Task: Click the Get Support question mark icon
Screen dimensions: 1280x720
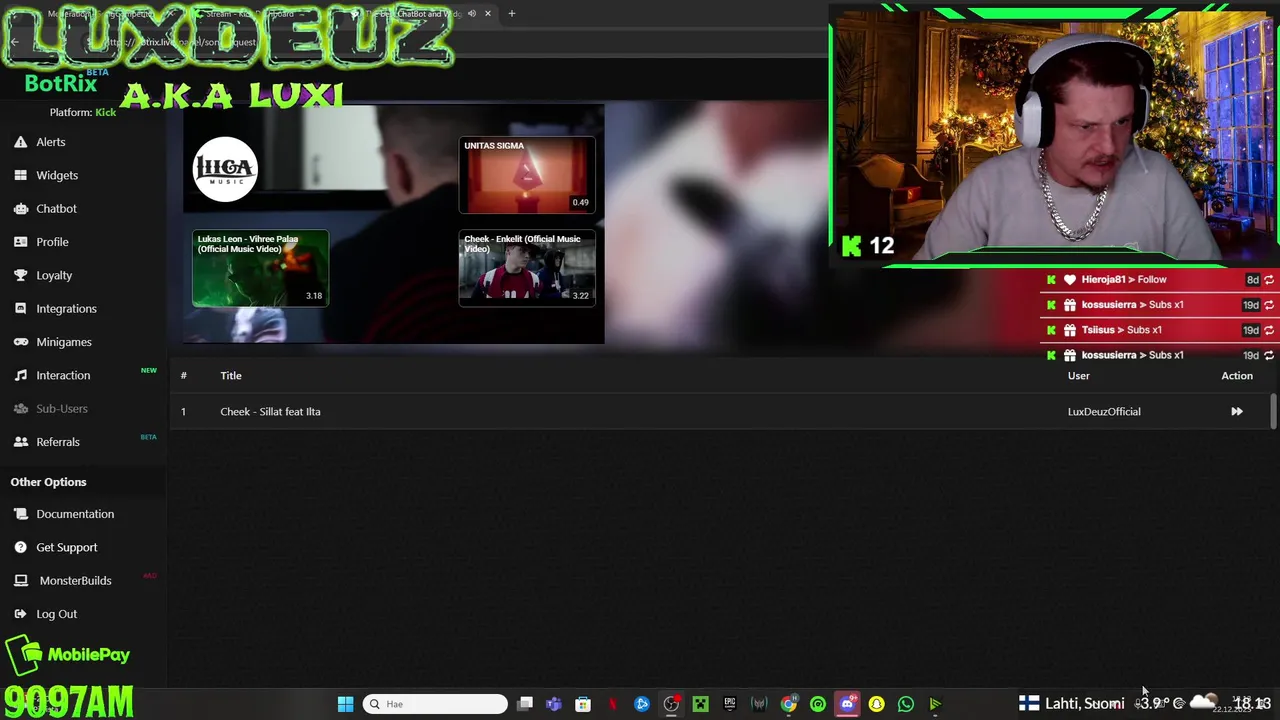Action: [20, 547]
